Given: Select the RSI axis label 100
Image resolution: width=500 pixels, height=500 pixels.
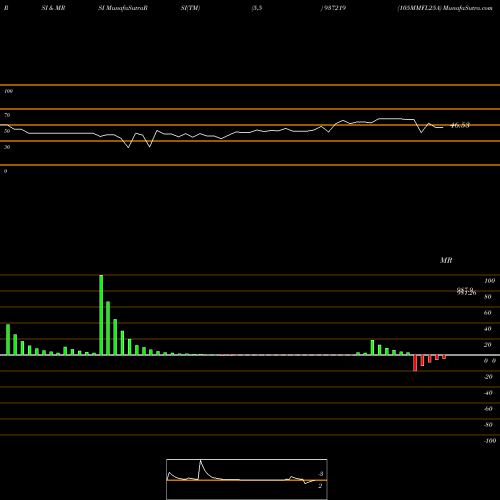Looking at the screenshot, I should pos(9,91).
